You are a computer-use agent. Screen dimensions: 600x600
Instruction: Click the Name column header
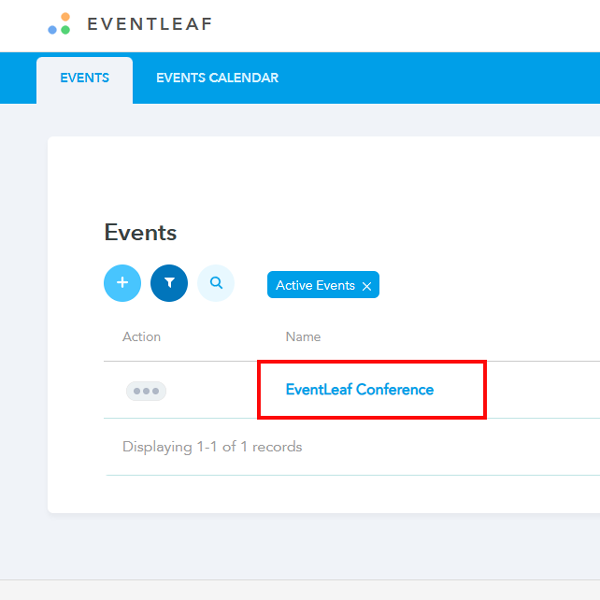point(303,337)
